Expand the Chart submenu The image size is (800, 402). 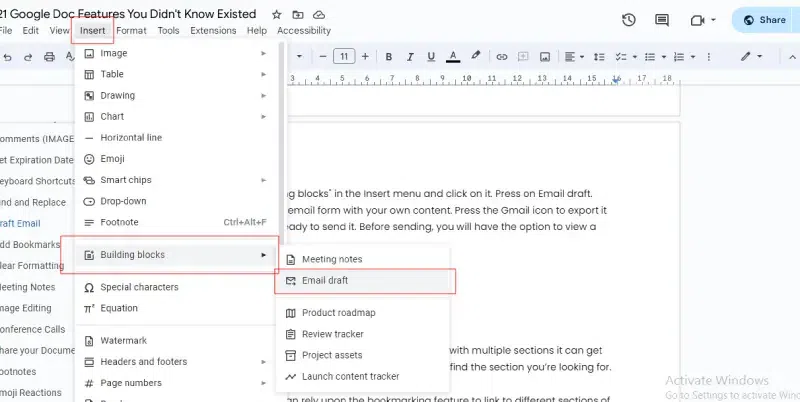pos(177,116)
